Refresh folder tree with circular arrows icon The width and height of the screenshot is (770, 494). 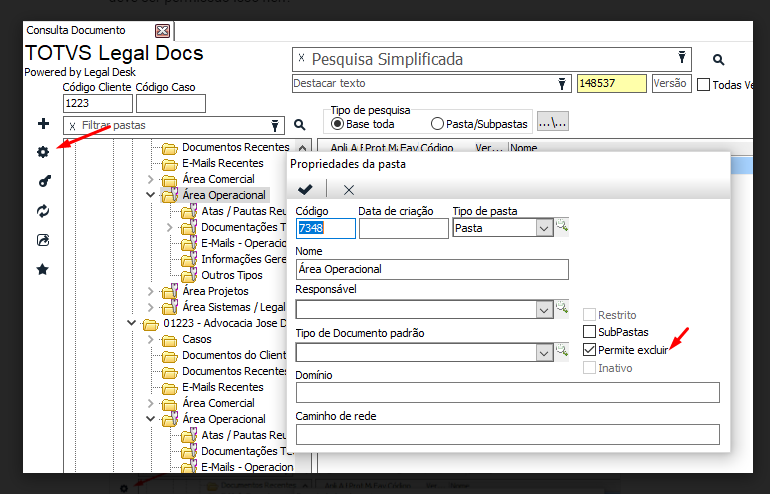click(43, 211)
